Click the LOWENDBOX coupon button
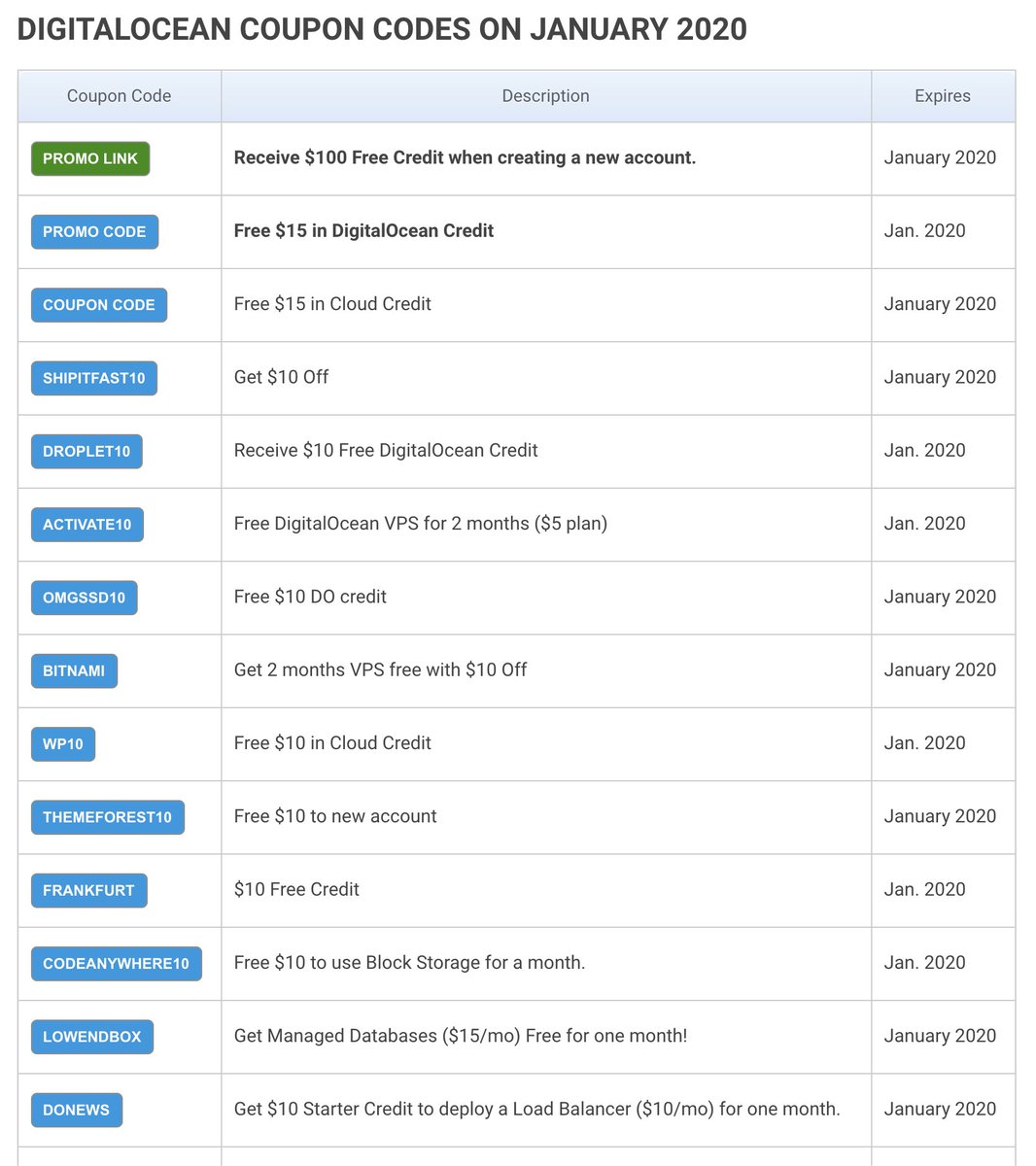The width and height of the screenshot is (1036, 1166). (92, 1037)
